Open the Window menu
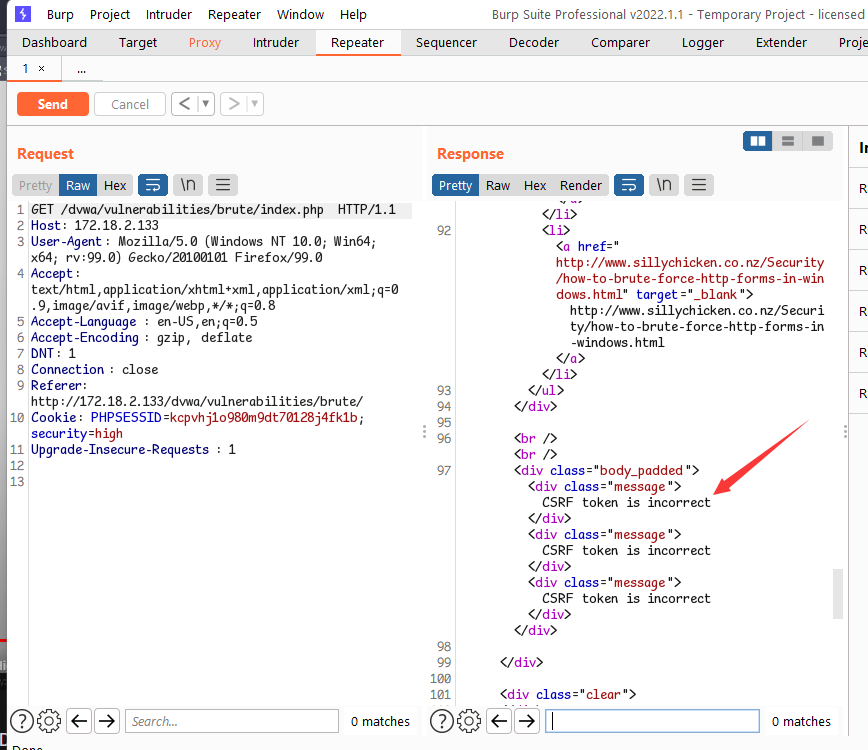 (301, 14)
